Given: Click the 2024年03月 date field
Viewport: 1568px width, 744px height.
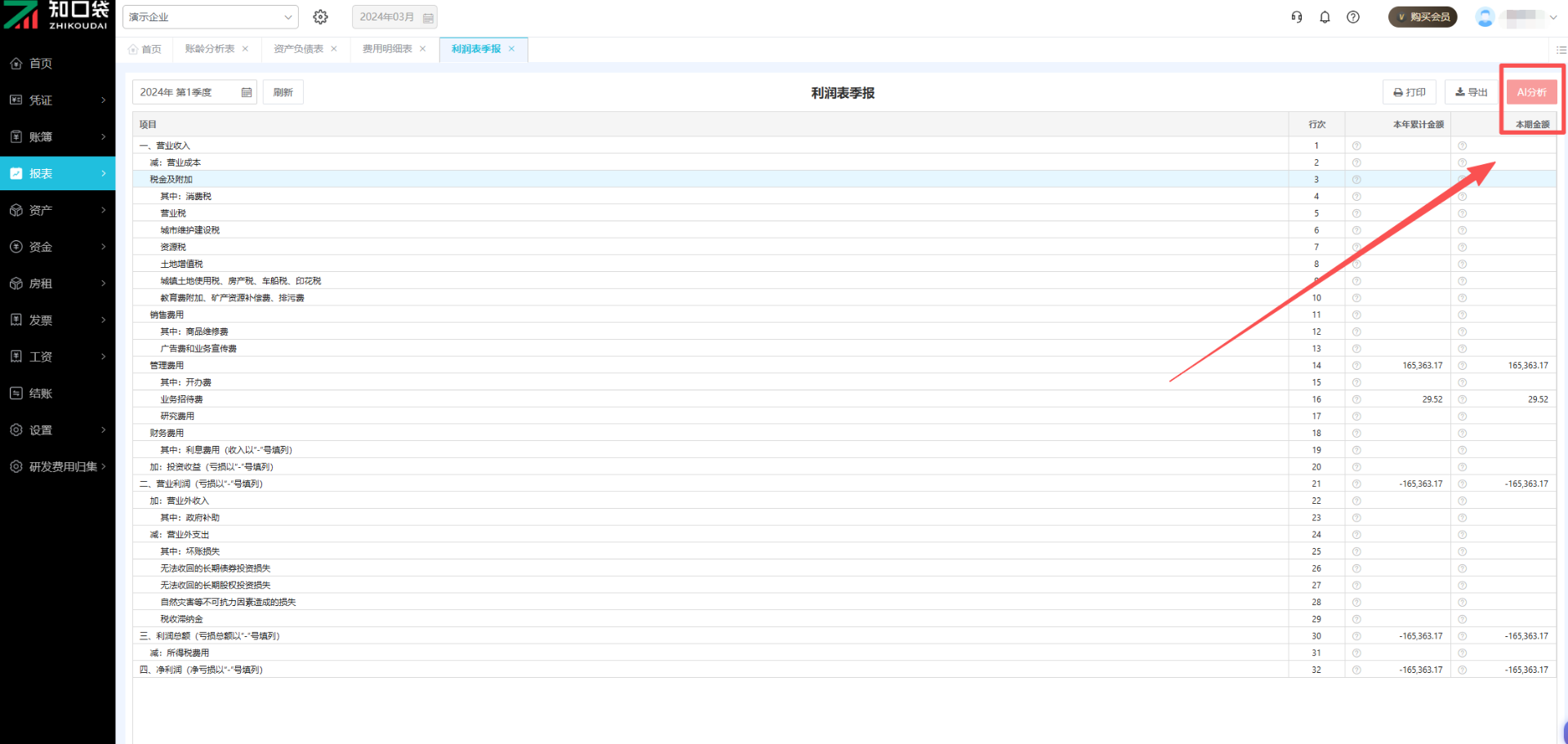Looking at the screenshot, I should tap(394, 17).
